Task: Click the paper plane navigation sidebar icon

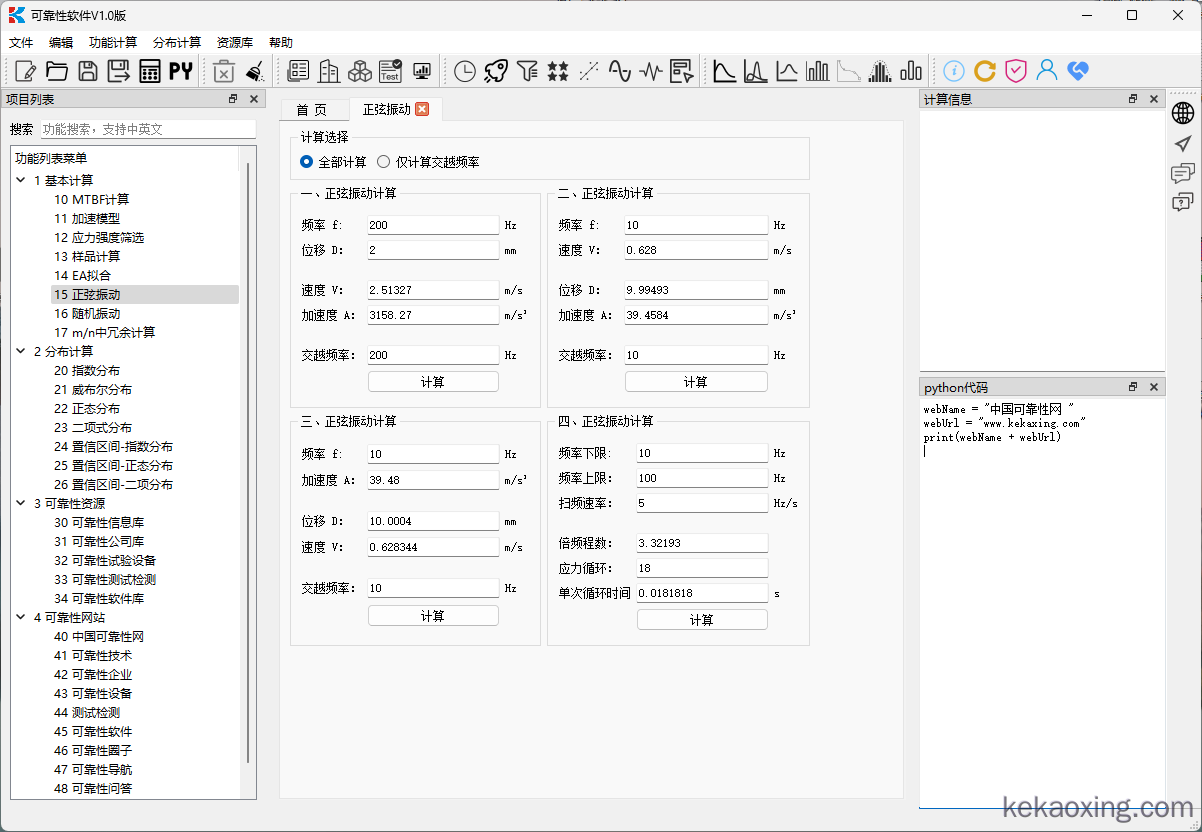Action: [1183, 143]
